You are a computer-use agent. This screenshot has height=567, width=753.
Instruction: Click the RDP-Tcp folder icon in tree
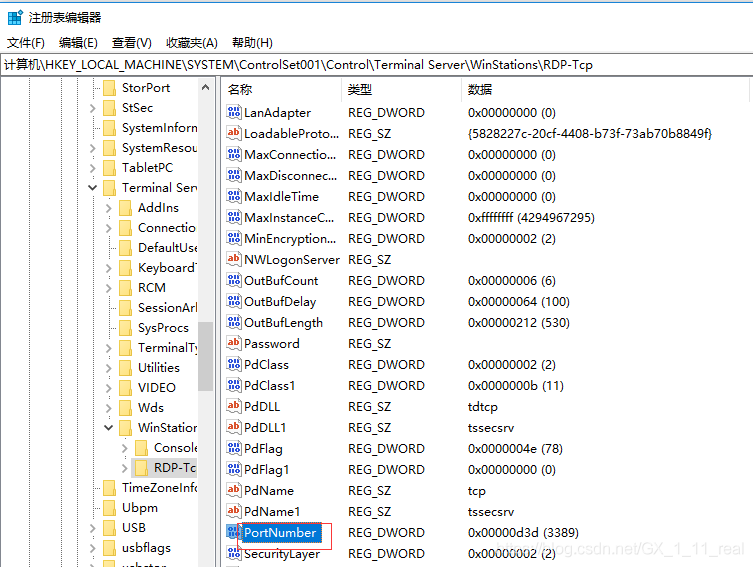coord(141,468)
